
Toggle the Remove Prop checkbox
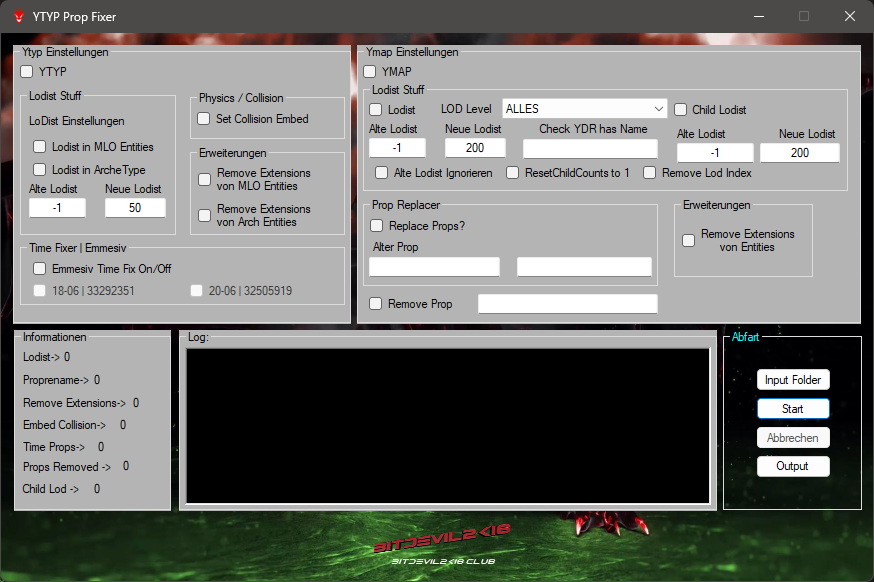tap(376, 304)
